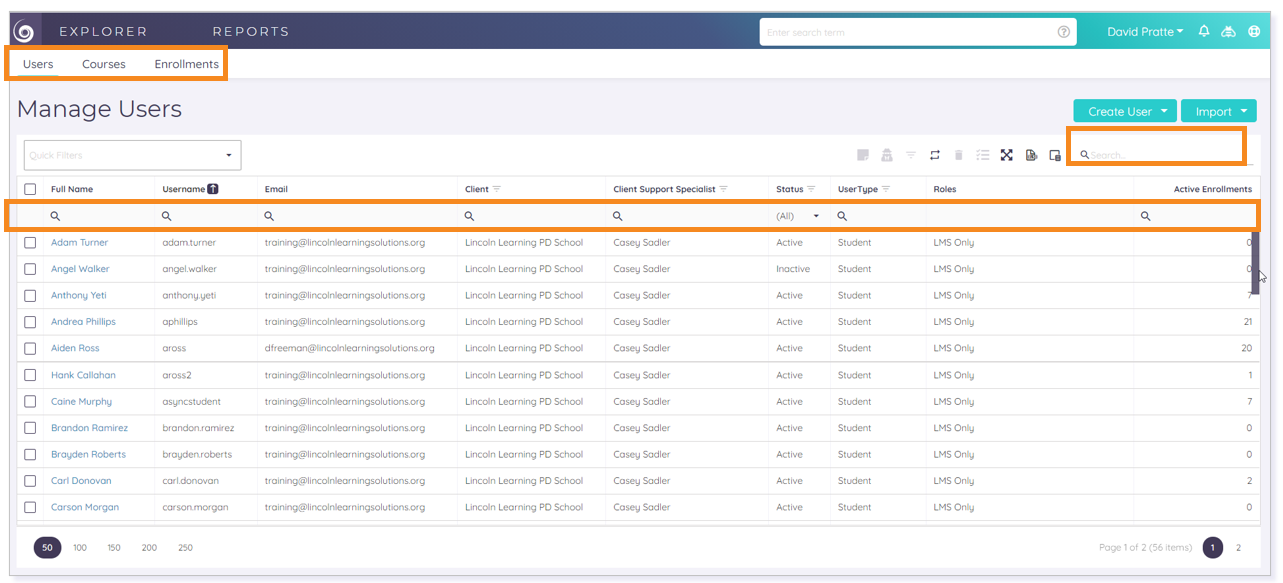Click the sticky note icon in grid toolbar
The image size is (1283, 583).
863,155
